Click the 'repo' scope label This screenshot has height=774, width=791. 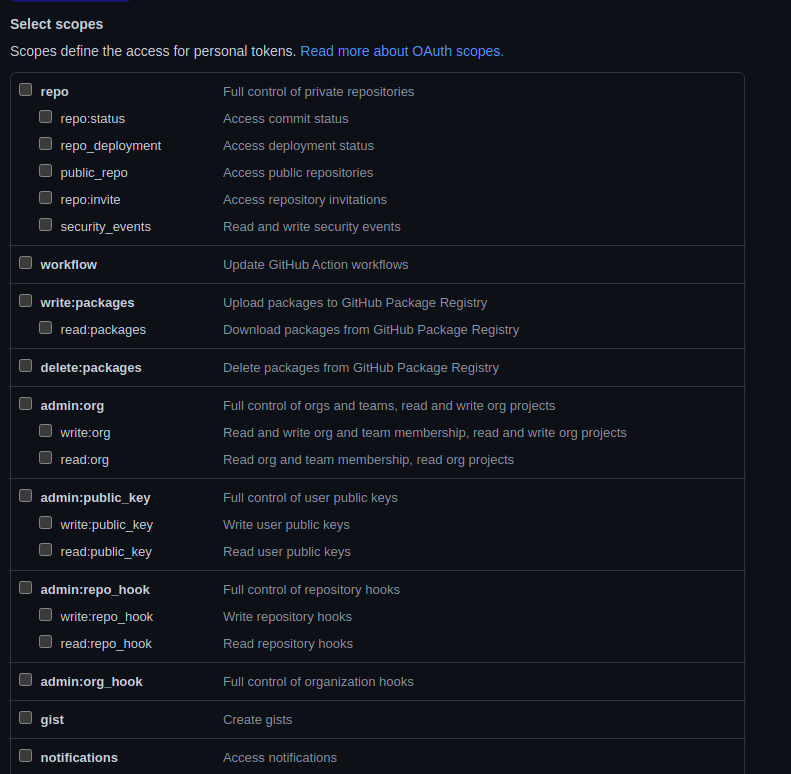pyautogui.click(x=54, y=92)
